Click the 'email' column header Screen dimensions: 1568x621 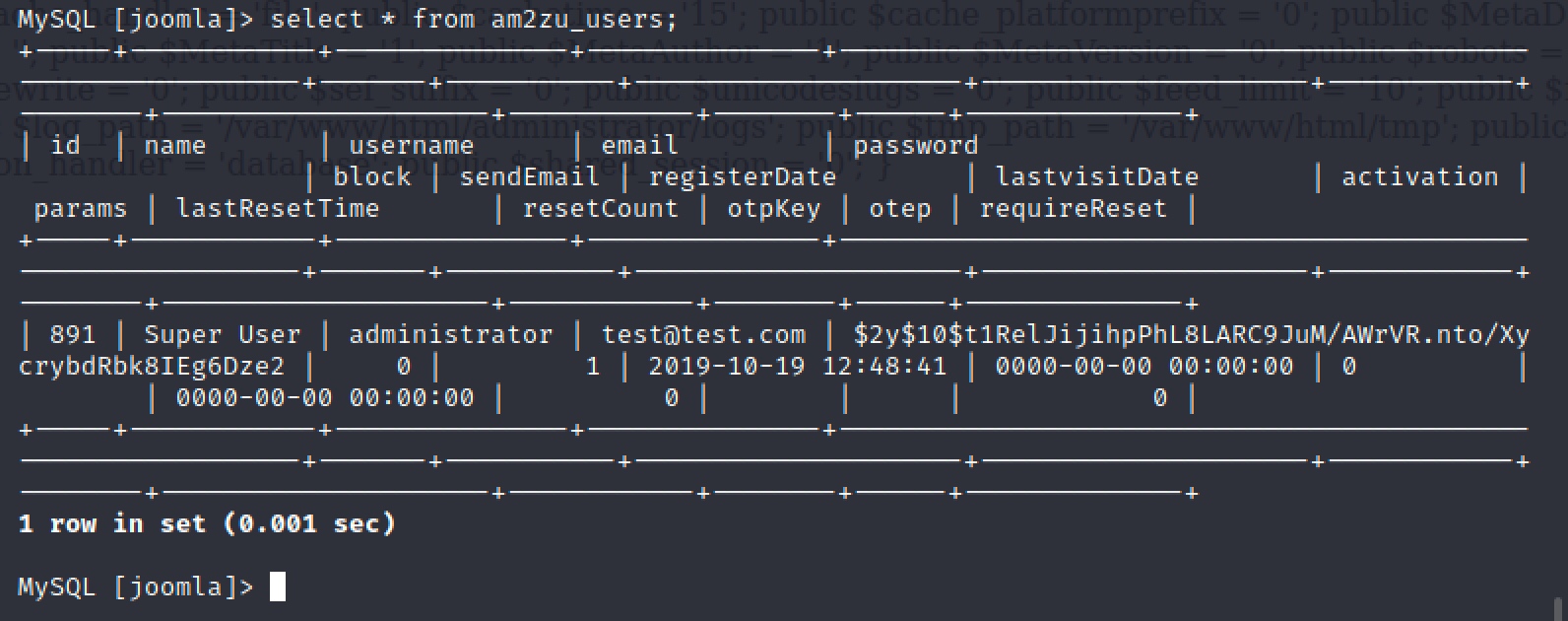tap(639, 146)
